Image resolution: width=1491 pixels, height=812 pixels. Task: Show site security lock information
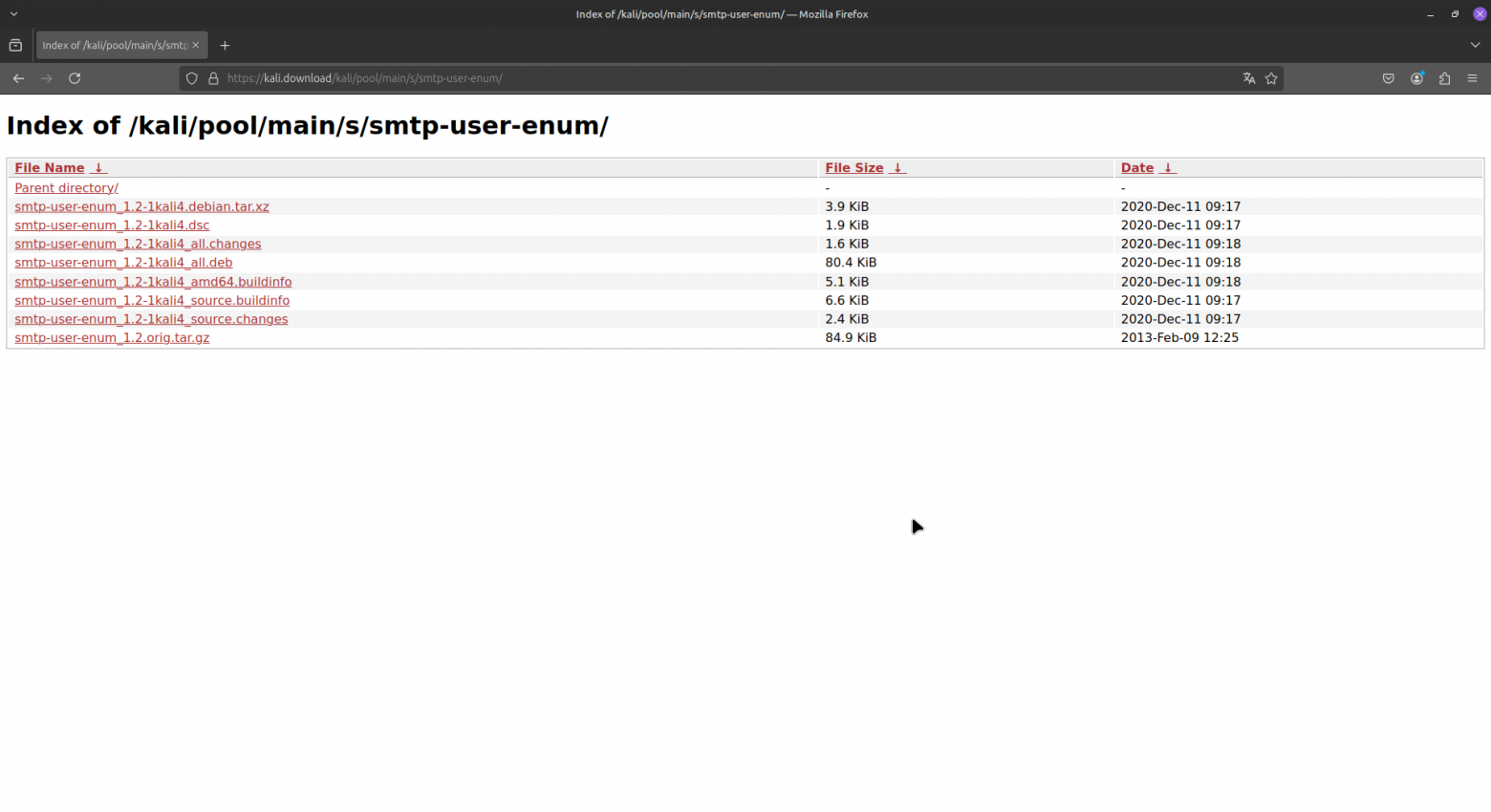point(213,78)
